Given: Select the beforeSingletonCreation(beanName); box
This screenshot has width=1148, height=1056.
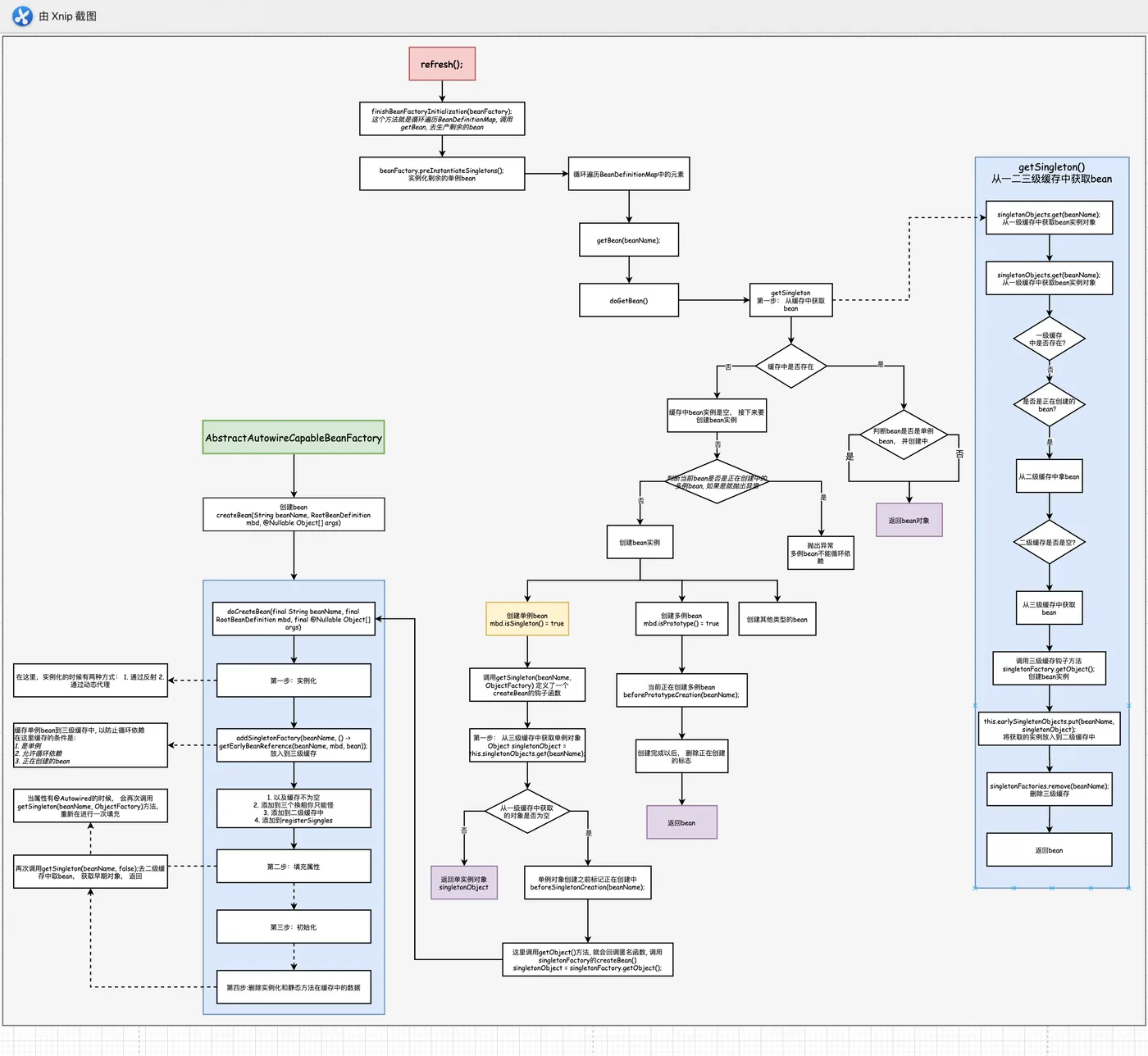Looking at the screenshot, I should tap(588, 882).
